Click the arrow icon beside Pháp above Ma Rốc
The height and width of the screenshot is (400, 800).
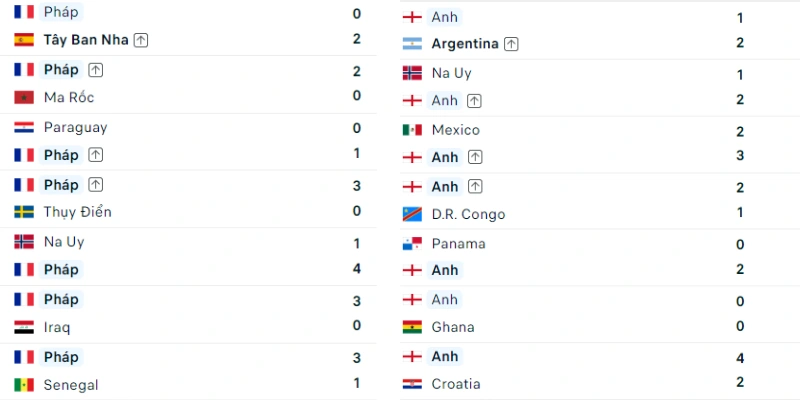click(x=95, y=70)
